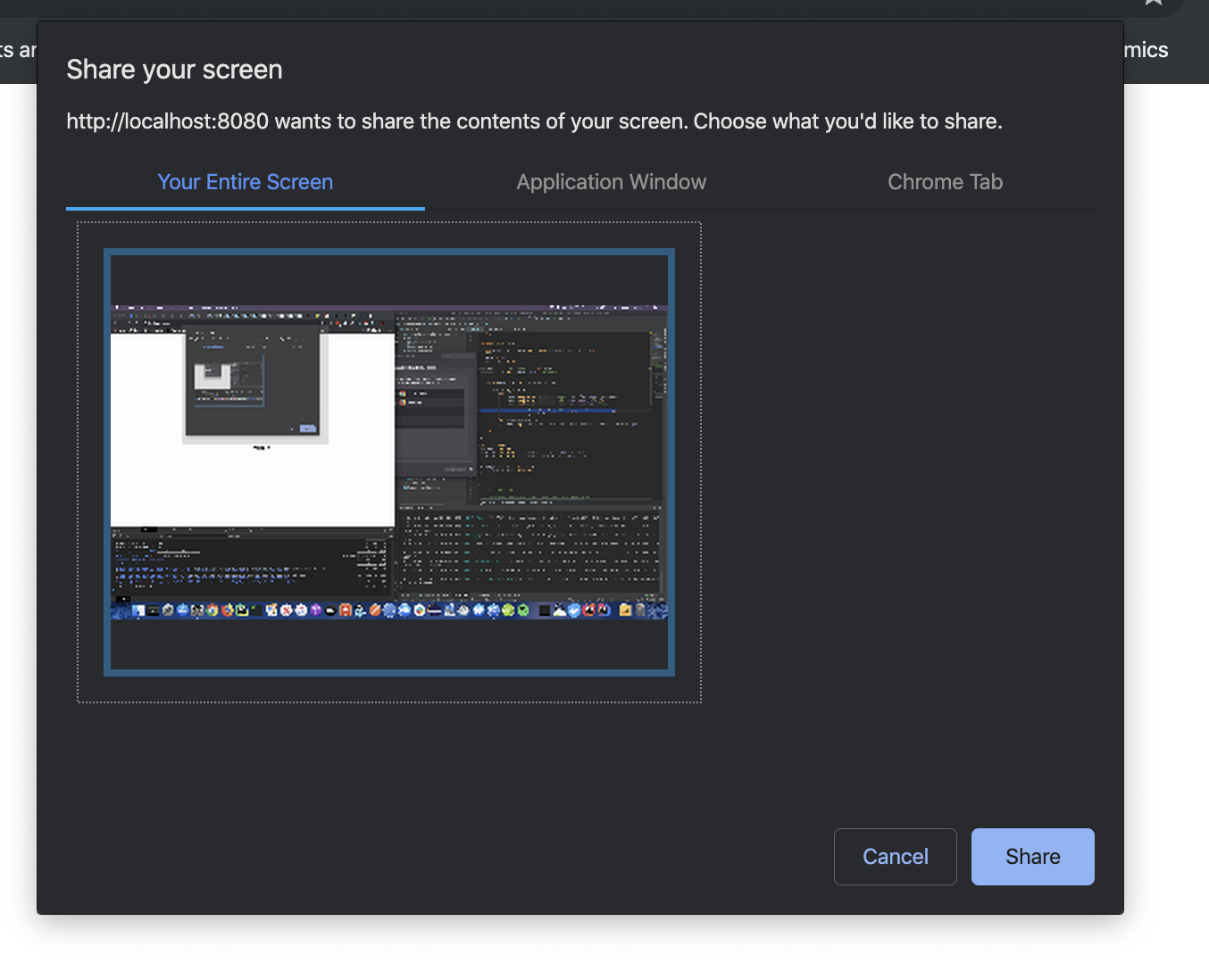1209x980 pixels.
Task: Click inside the dotted screen selection area
Action: coord(389,461)
